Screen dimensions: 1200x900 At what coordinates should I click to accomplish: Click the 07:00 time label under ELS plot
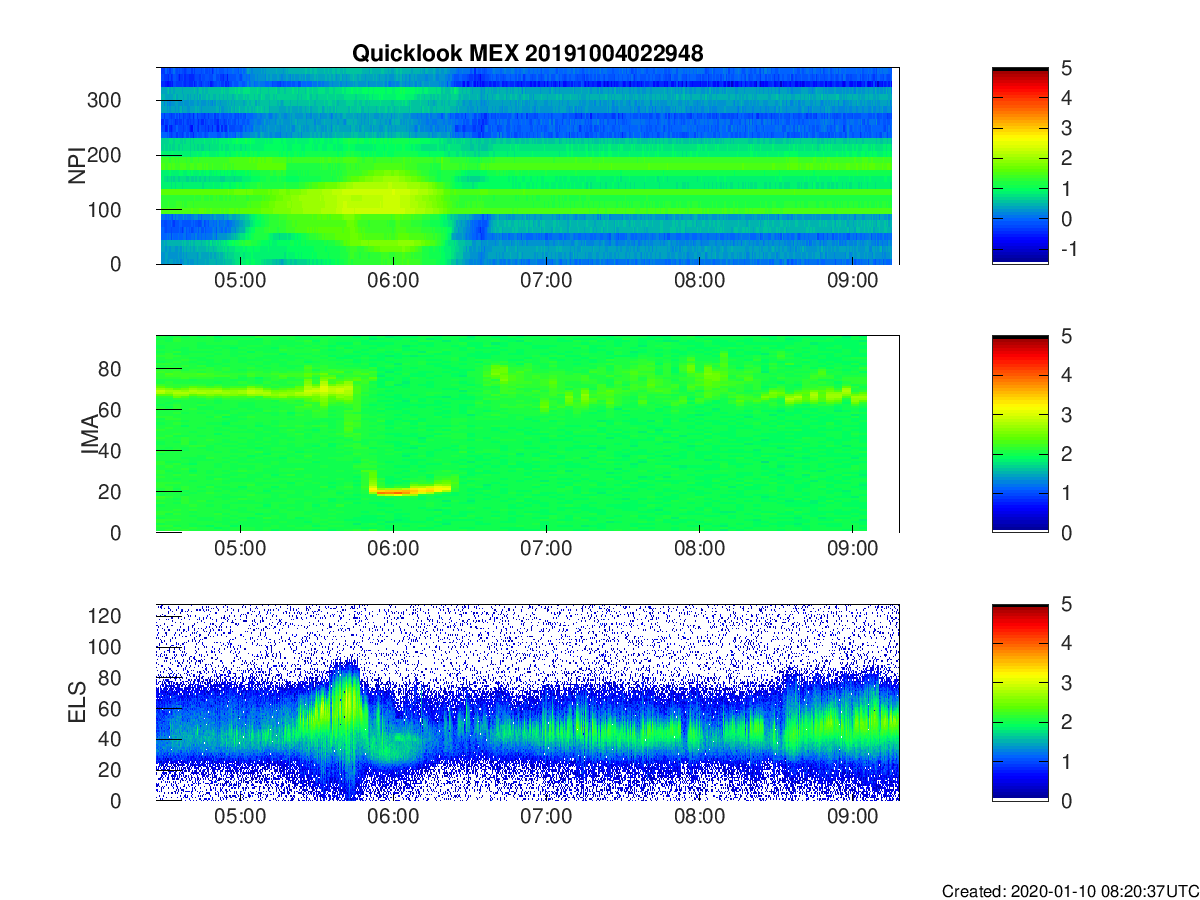point(546,817)
